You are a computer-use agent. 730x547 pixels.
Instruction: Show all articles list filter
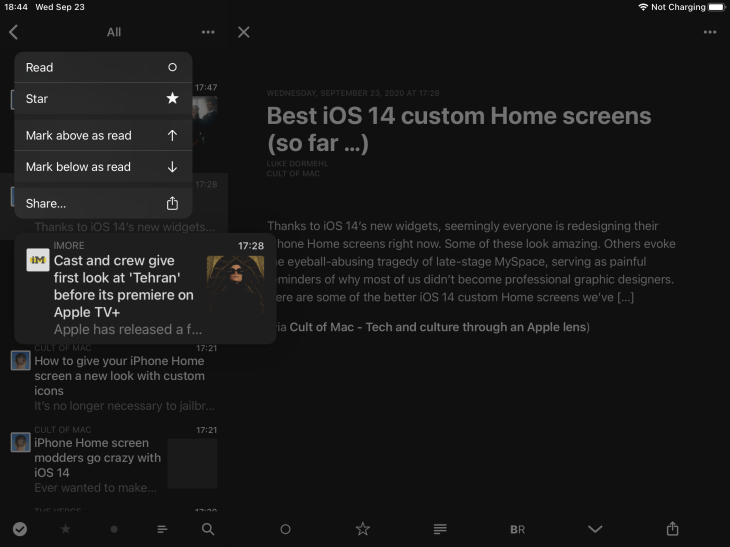click(162, 529)
